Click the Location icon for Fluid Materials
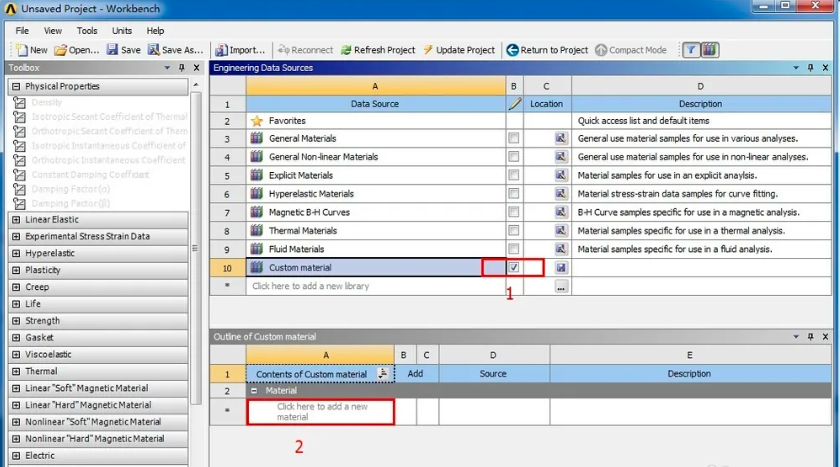840x467 pixels. click(x=560, y=249)
